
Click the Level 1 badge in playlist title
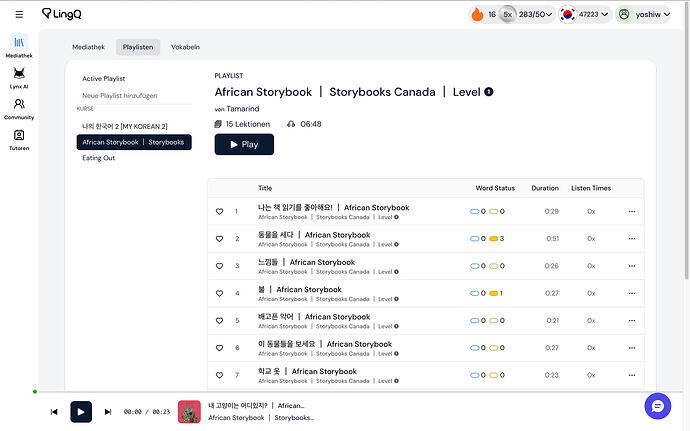pos(488,92)
